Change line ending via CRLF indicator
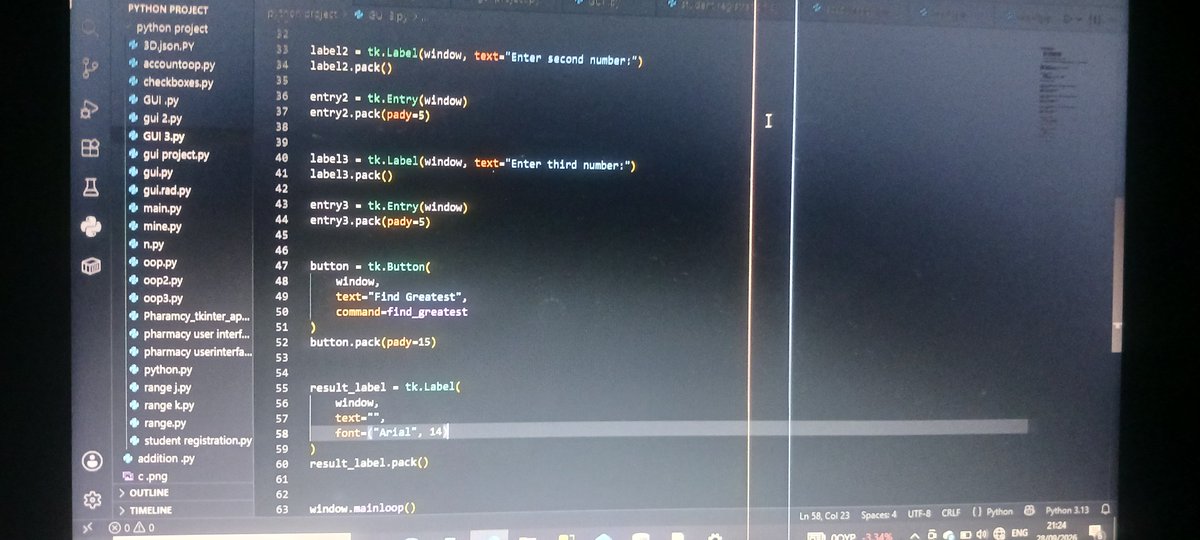 pyautogui.click(x=951, y=513)
